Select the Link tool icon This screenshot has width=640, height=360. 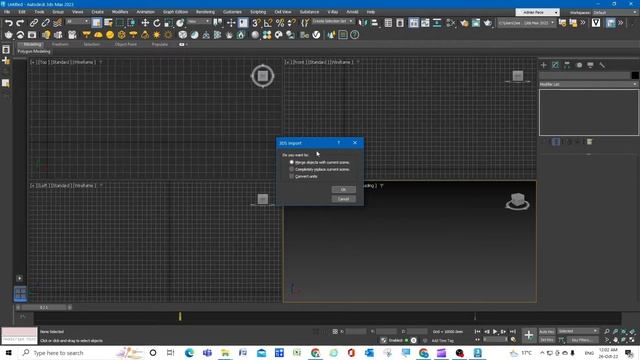pos(34,23)
